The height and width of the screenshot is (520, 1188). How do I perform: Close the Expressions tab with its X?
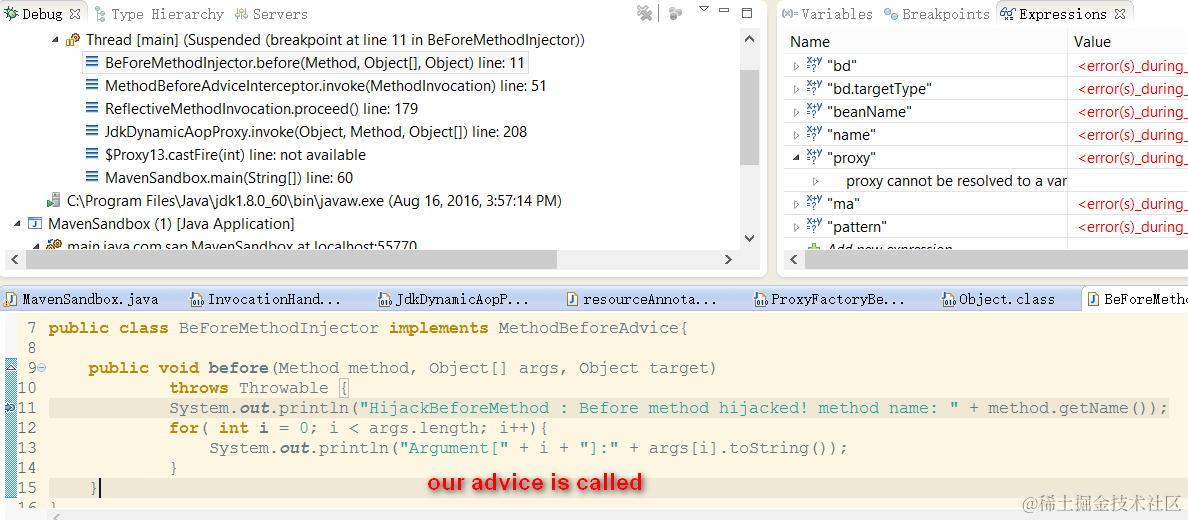point(1121,14)
